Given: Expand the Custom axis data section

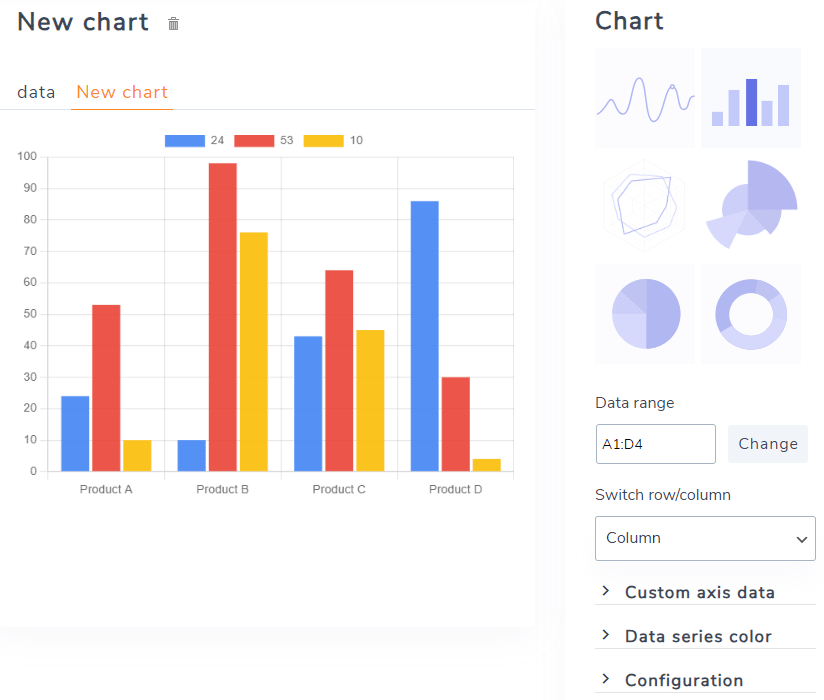Looking at the screenshot, I should (x=699, y=592).
